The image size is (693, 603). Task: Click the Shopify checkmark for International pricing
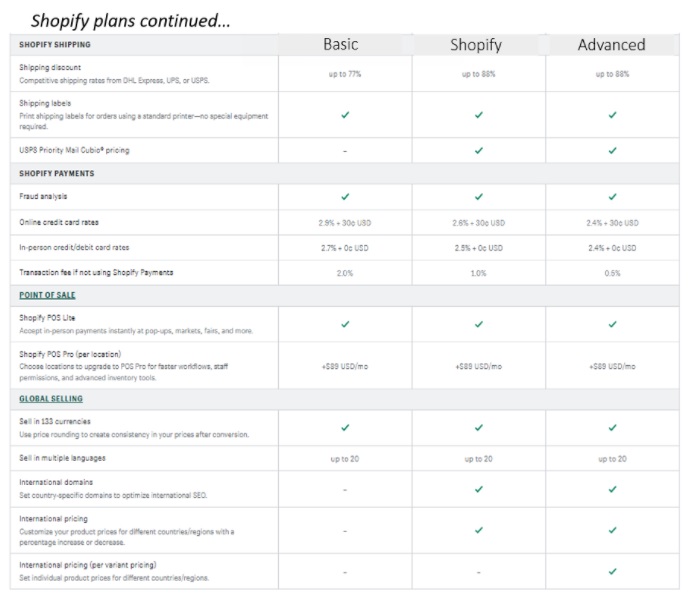pos(479,530)
